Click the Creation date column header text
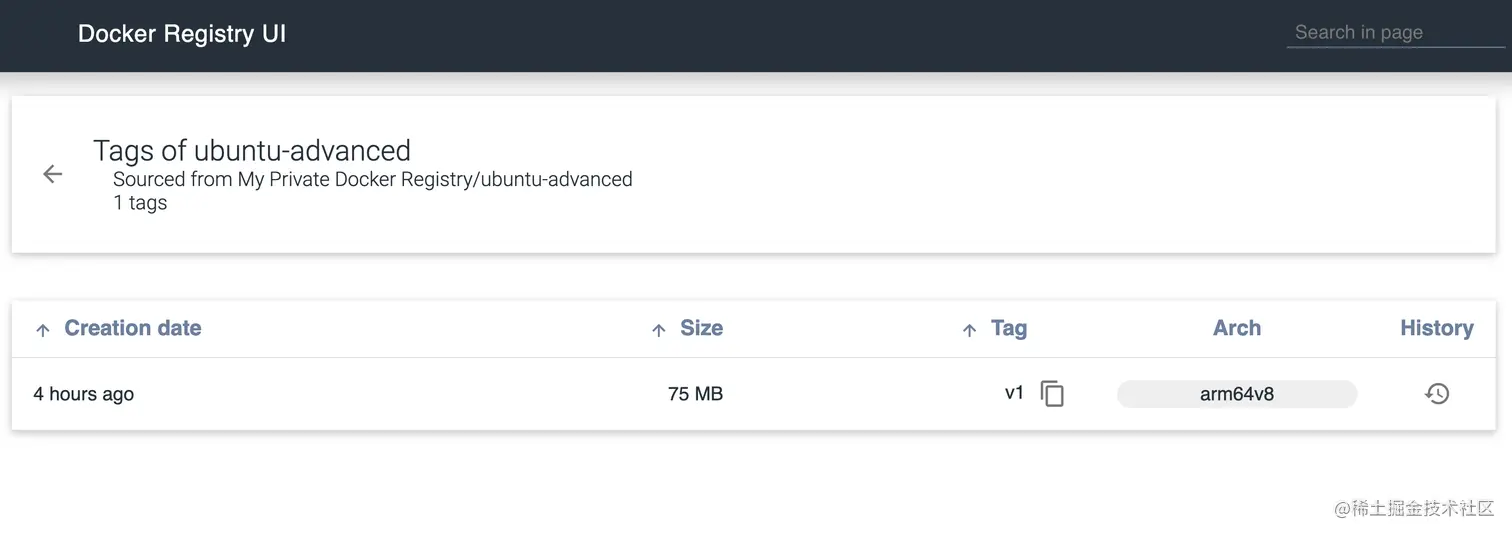The width and height of the screenshot is (1512, 536). 133,328
